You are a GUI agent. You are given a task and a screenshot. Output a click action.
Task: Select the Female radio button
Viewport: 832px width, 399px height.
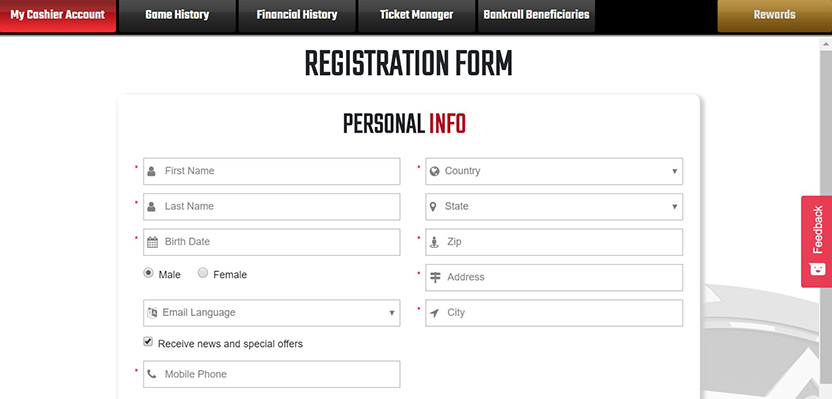tap(203, 273)
